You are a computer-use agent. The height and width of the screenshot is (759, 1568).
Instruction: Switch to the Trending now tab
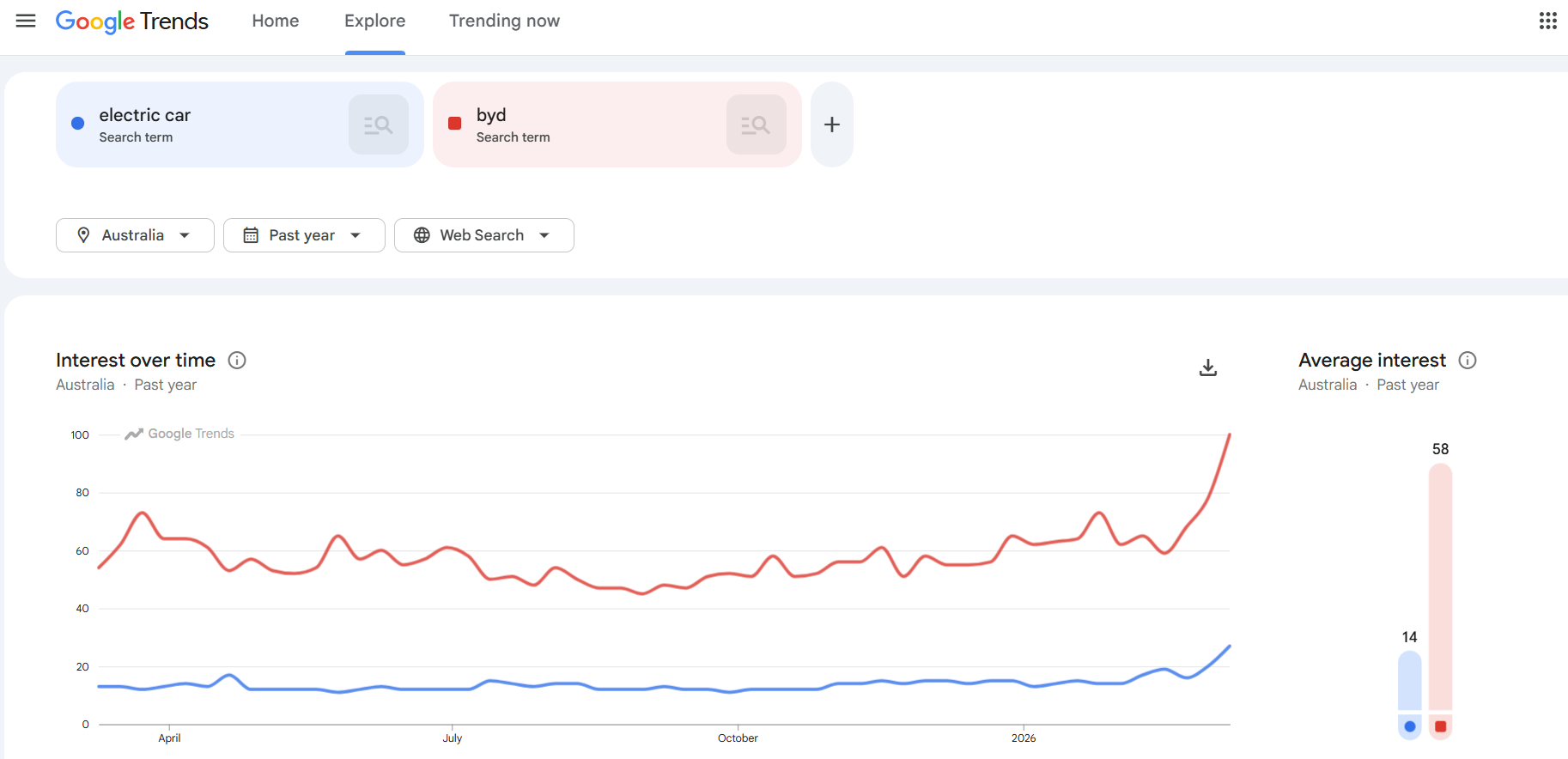504,21
